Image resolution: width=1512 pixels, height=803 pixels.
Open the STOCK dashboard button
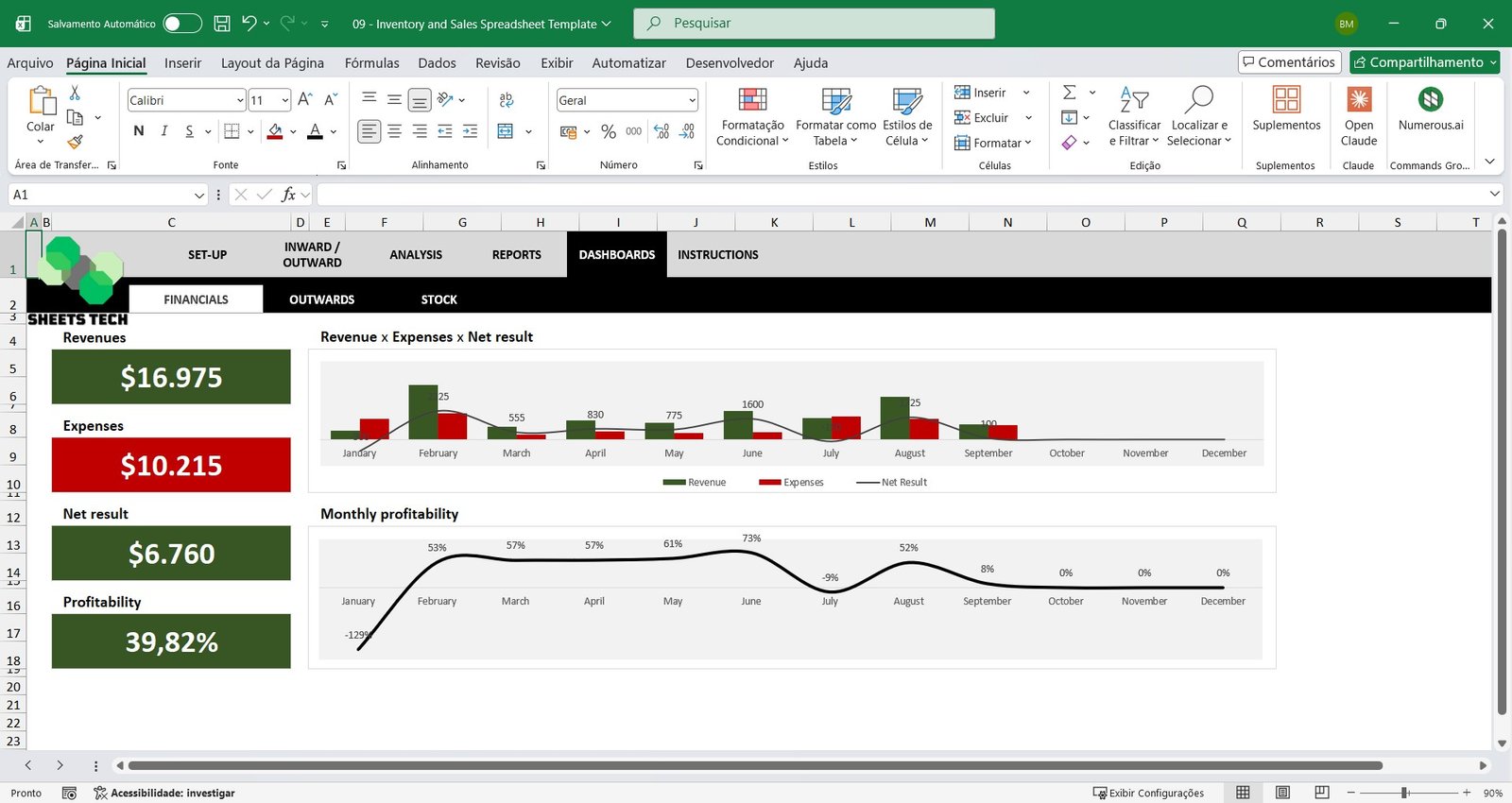click(x=439, y=299)
